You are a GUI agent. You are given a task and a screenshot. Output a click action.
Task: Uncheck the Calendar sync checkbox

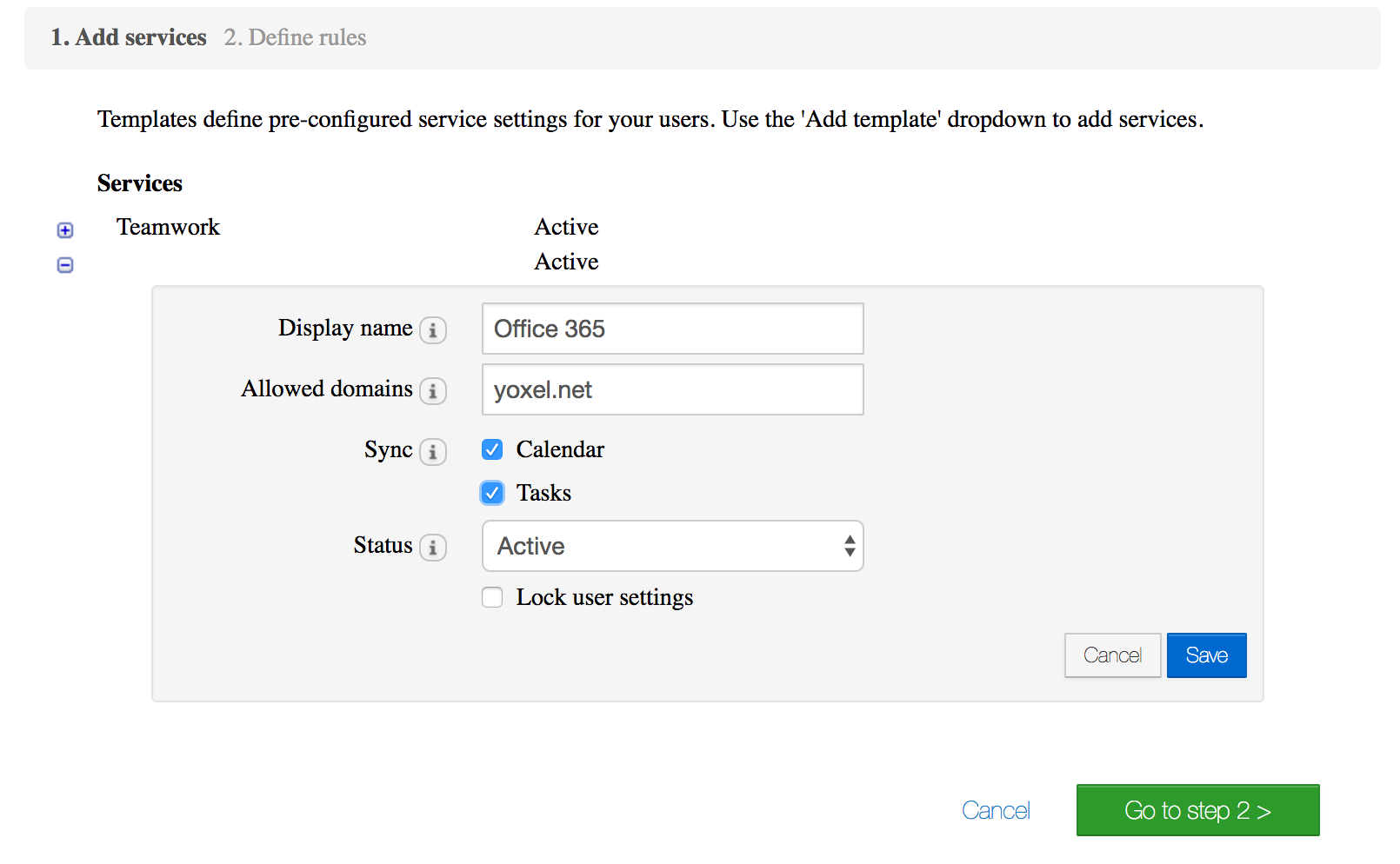(492, 449)
